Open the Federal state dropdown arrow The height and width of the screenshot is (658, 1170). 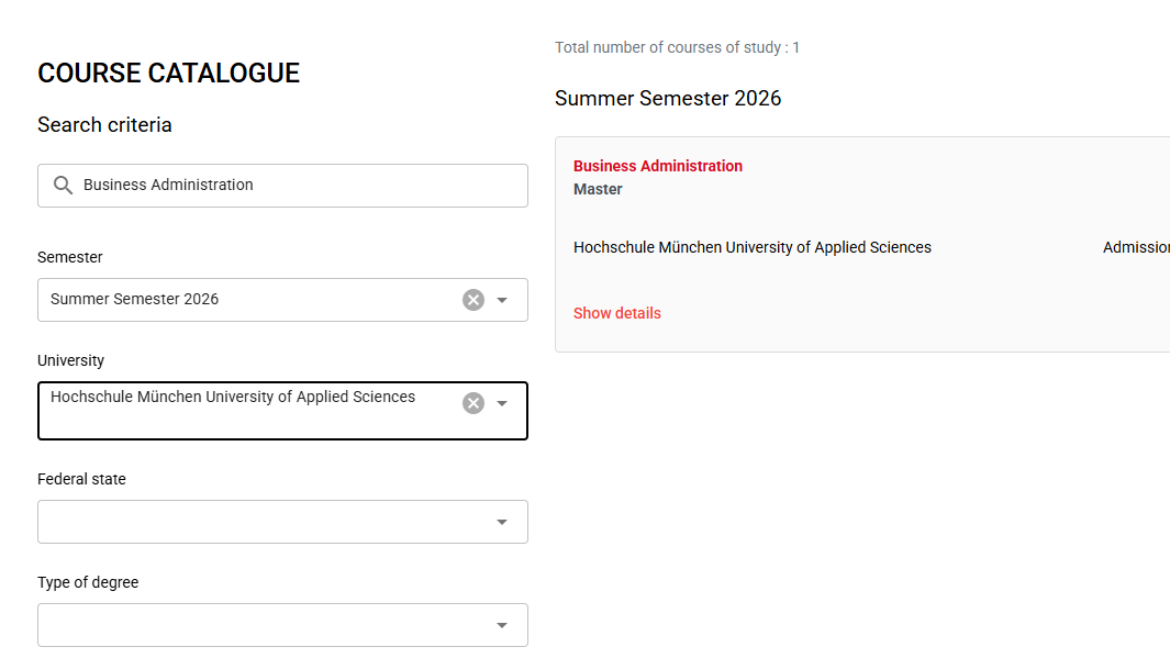(502, 522)
